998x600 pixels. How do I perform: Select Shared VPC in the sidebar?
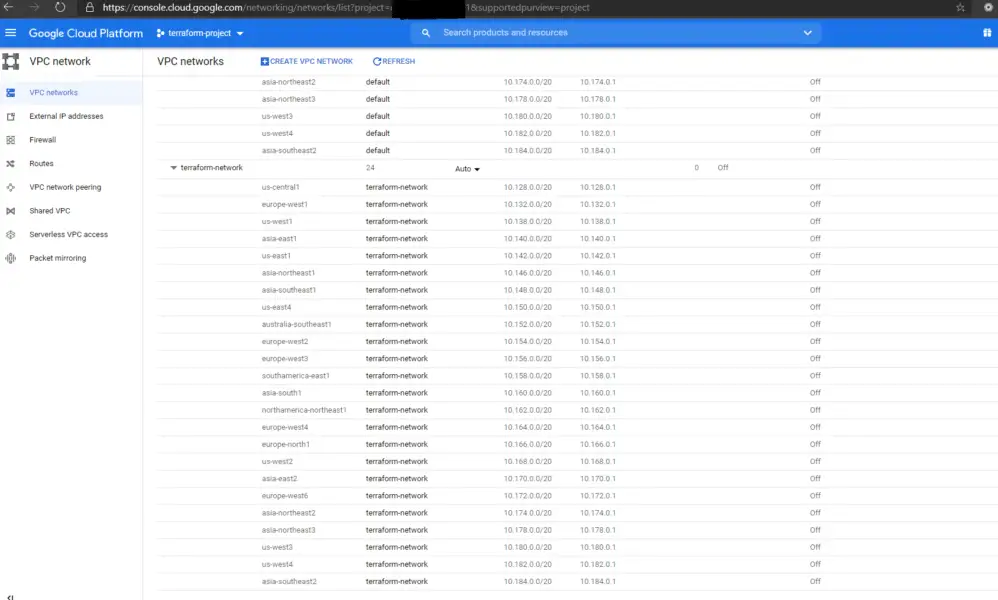(x=49, y=211)
